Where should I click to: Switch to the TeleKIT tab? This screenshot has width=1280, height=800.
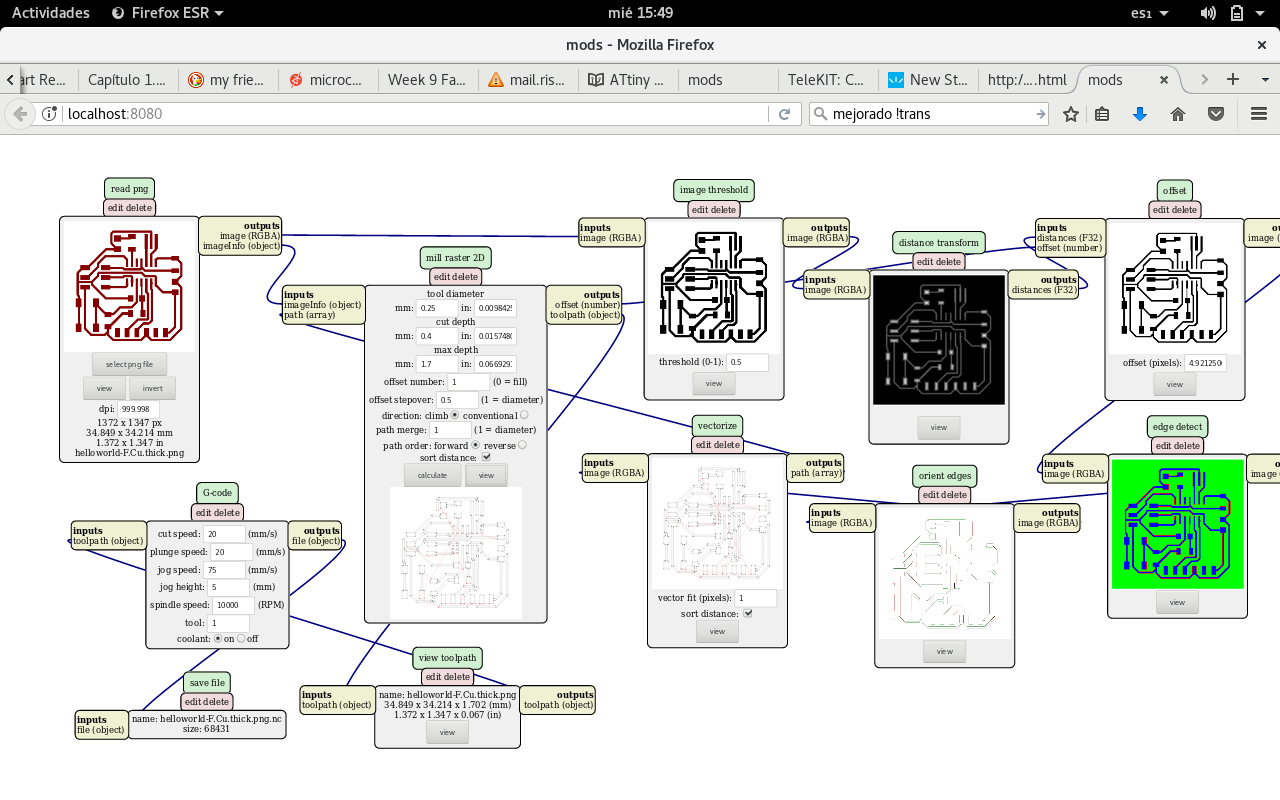tap(827, 80)
